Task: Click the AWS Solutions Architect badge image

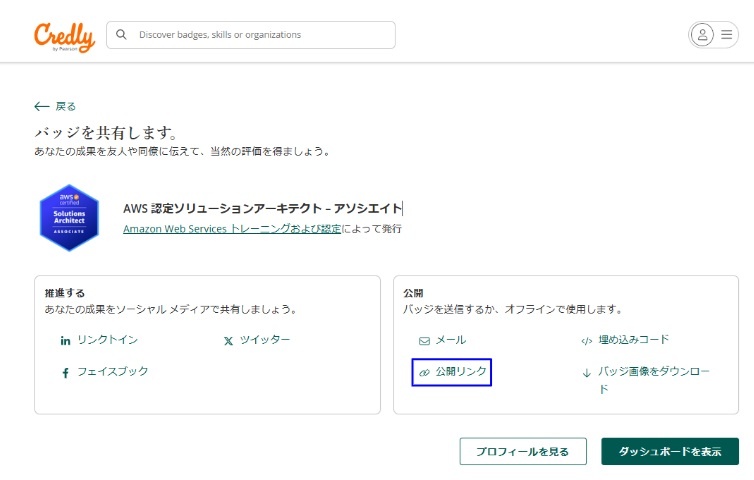Action: 69,218
